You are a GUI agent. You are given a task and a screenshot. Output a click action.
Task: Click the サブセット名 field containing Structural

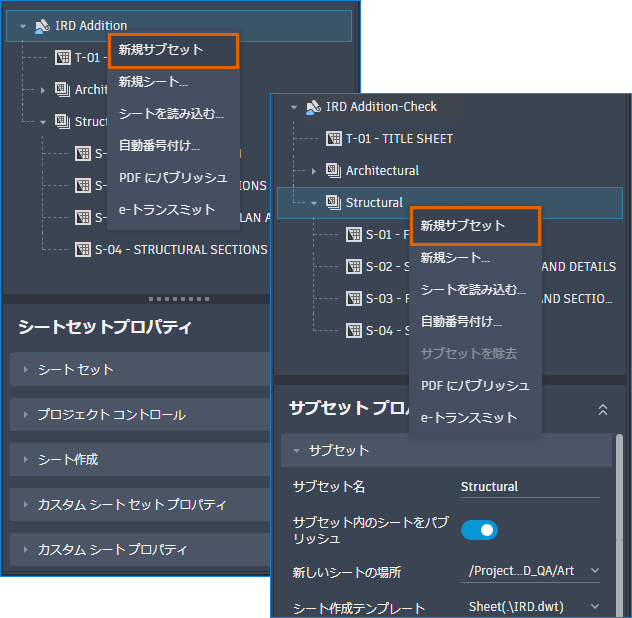tap(530, 487)
